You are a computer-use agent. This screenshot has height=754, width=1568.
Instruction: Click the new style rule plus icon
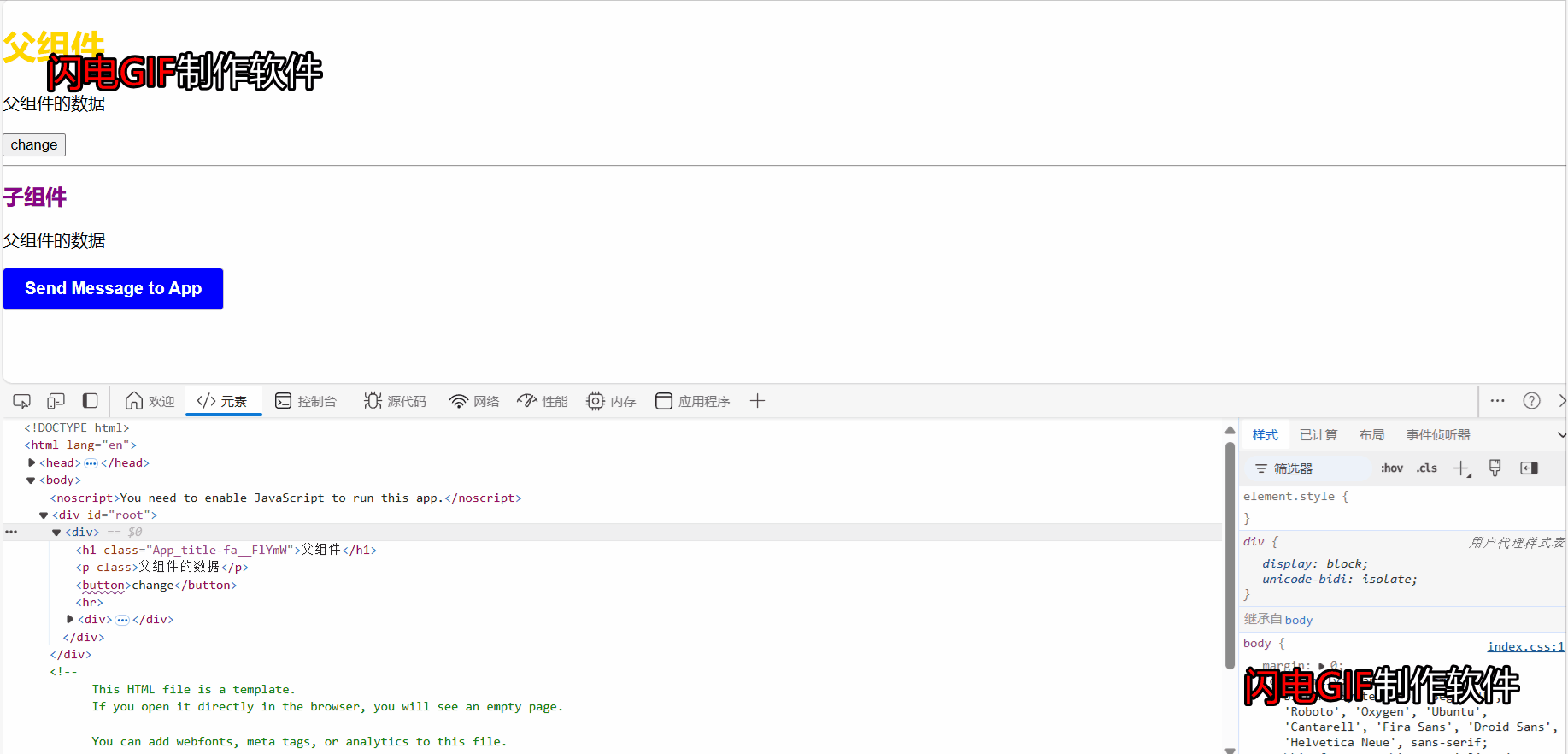click(x=1462, y=468)
